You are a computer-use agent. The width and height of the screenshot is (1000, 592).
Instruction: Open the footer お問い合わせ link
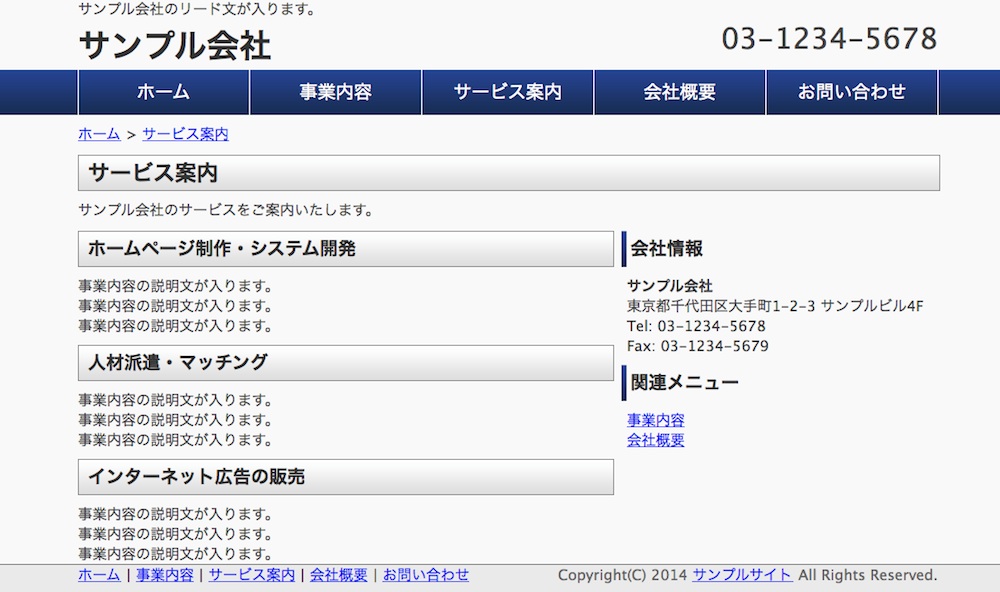pyautogui.click(x=426, y=575)
